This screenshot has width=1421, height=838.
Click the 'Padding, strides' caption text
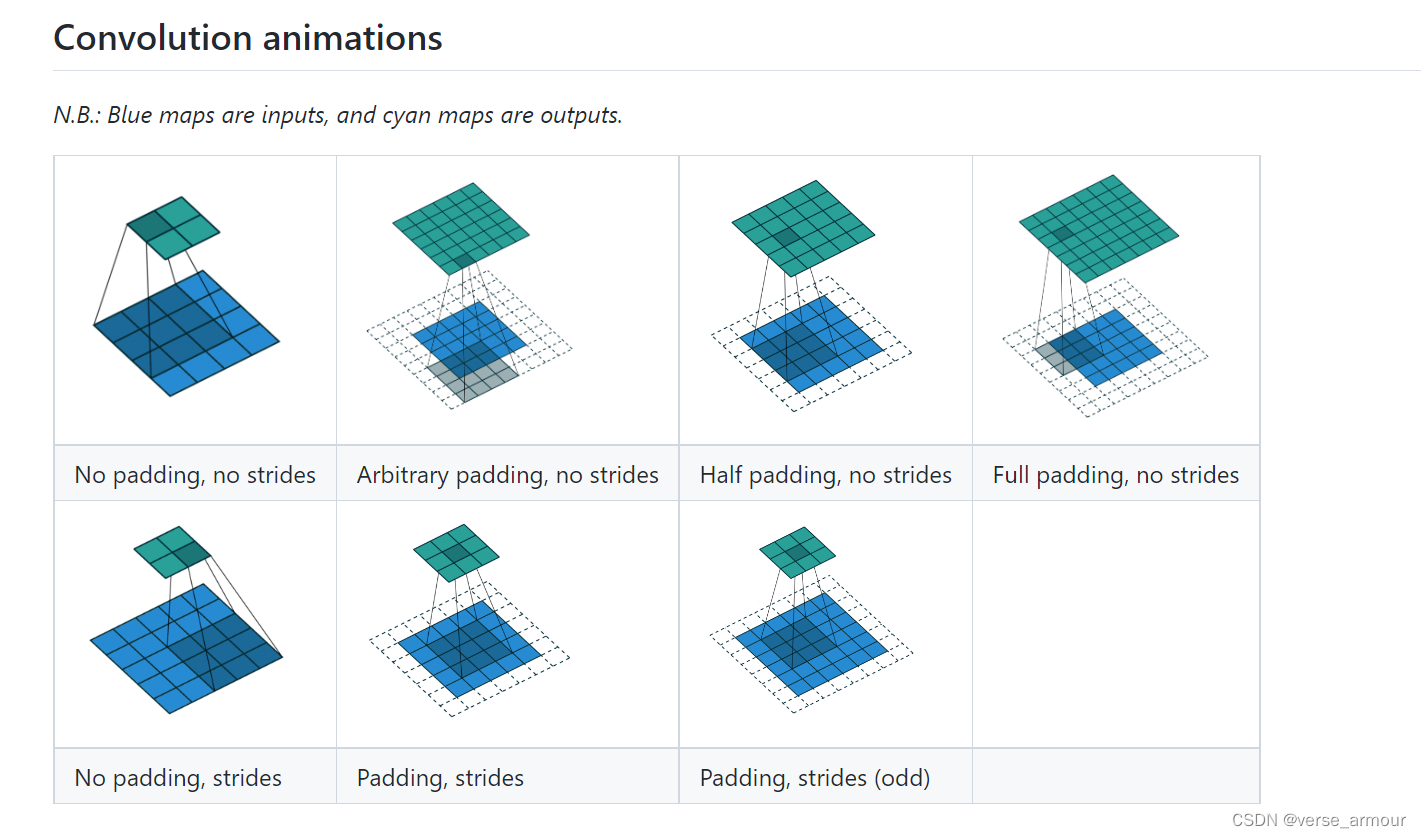tap(440, 778)
